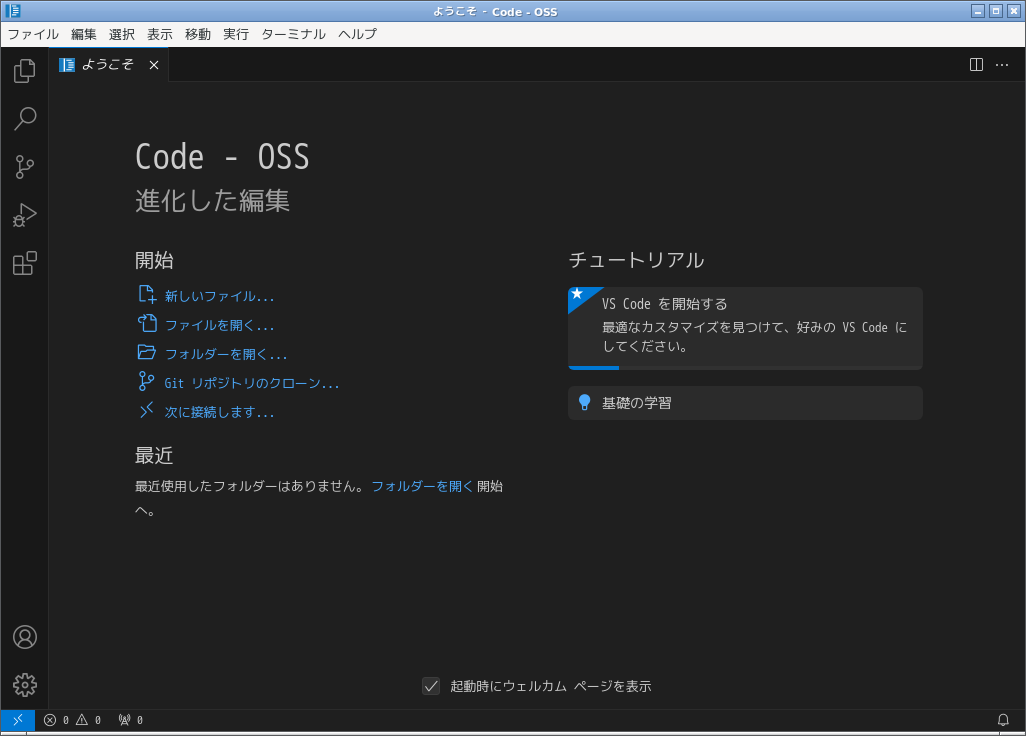
Task: Minimize the Code - OSS window
Action: pos(978,10)
